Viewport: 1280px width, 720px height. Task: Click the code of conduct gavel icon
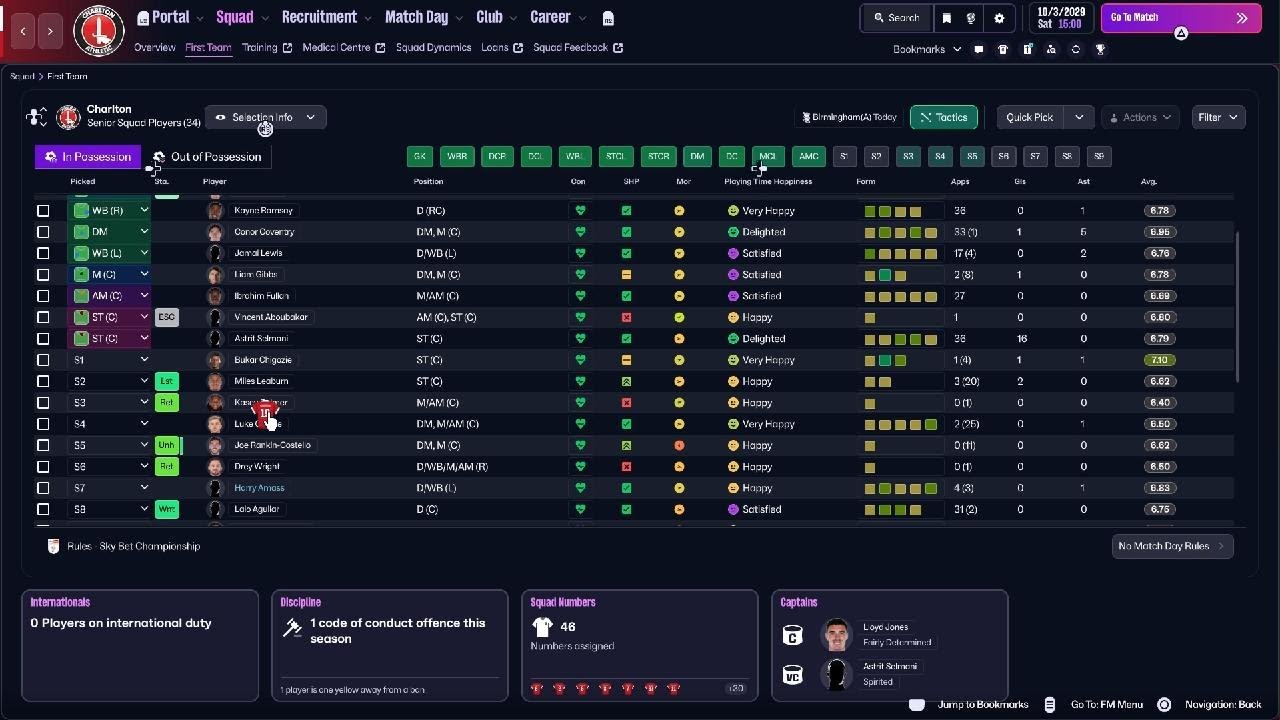click(x=293, y=628)
